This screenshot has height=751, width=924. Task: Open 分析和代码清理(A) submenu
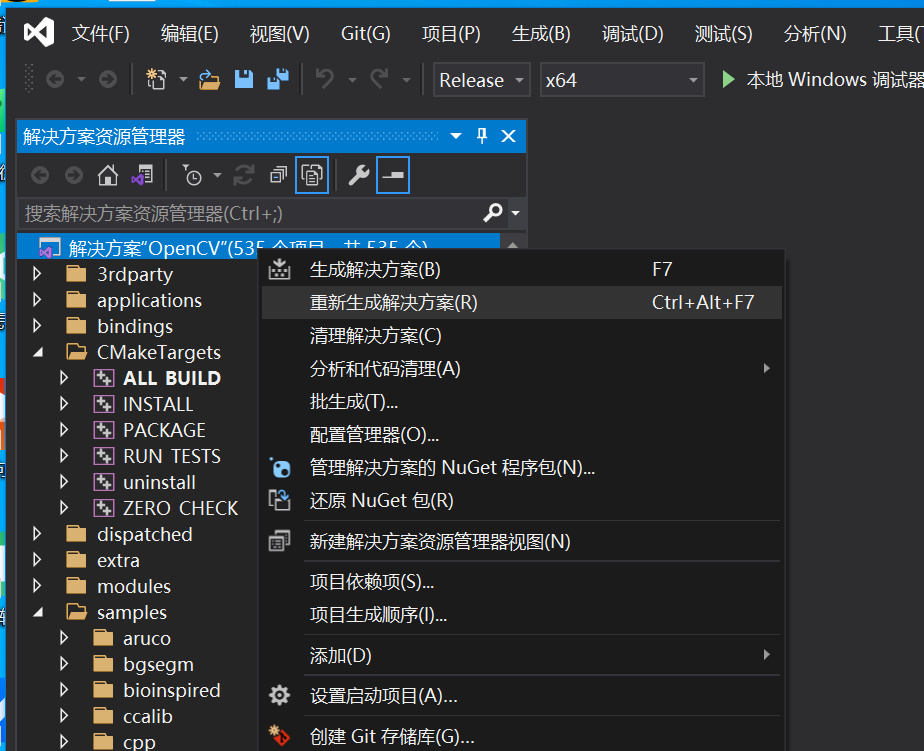pyautogui.click(x=522, y=368)
